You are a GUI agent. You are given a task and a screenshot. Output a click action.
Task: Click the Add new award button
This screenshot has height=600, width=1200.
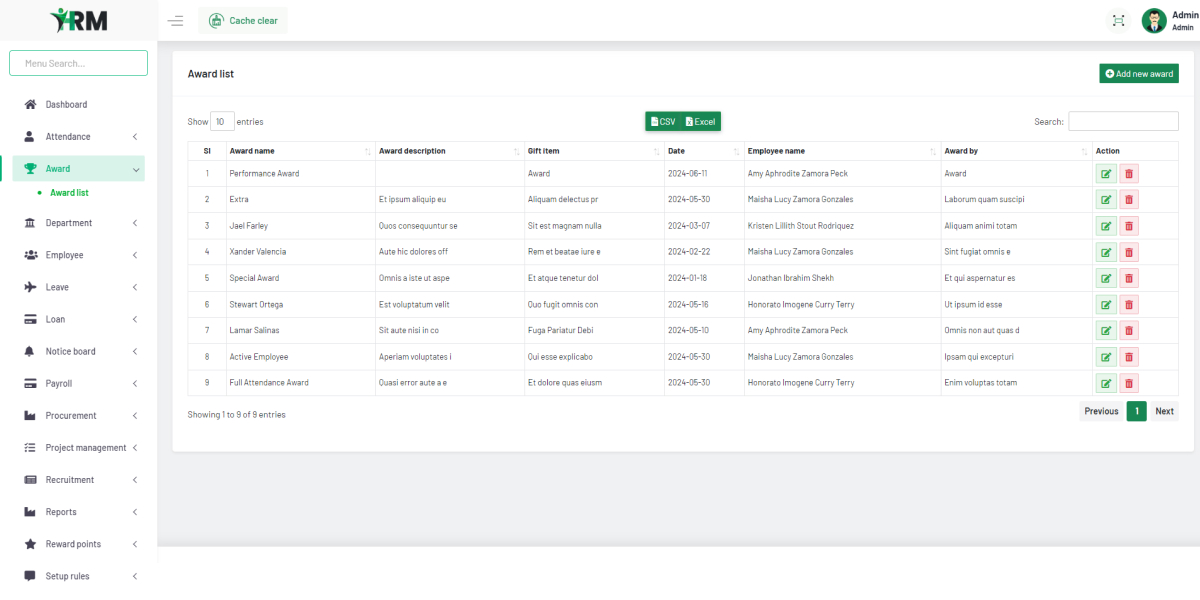click(1138, 73)
